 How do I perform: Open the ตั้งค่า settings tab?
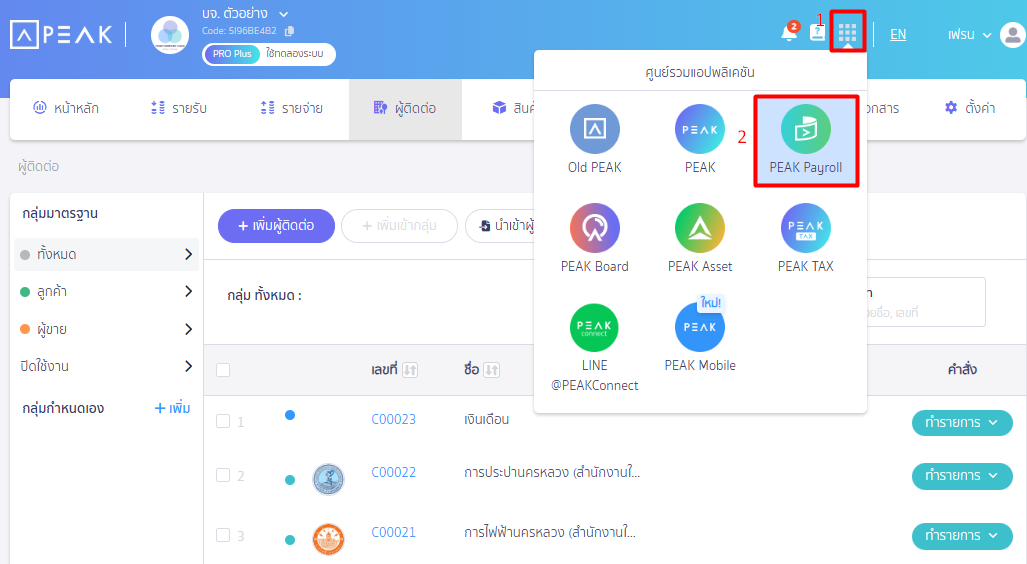(x=969, y=108)
